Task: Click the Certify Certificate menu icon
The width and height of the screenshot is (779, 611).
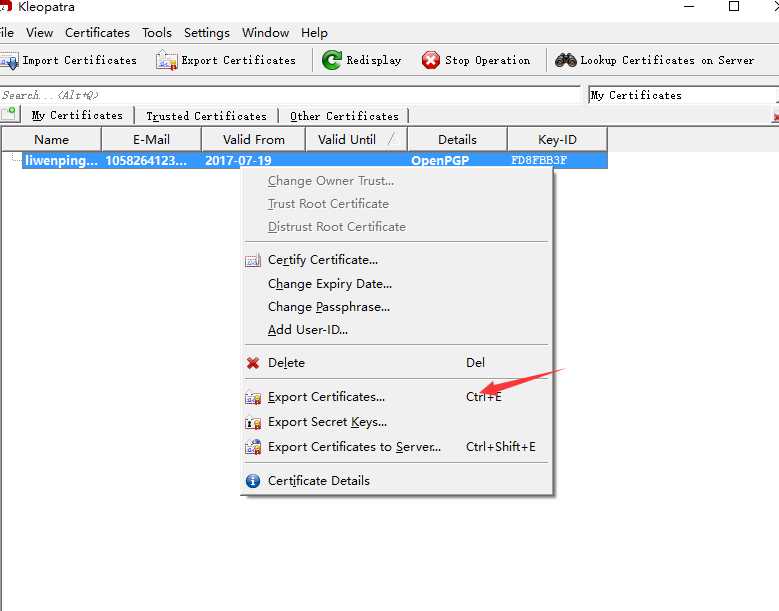Action: click(253, 260)
